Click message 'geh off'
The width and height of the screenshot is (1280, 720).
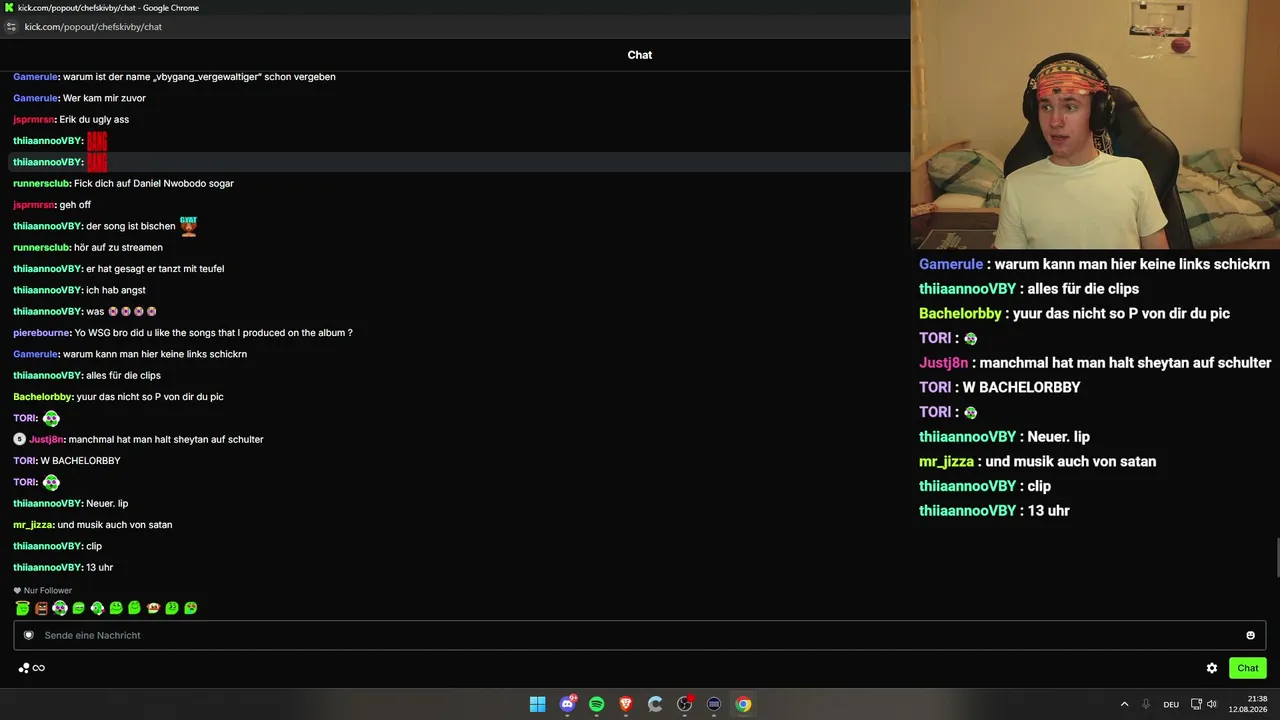75,205
